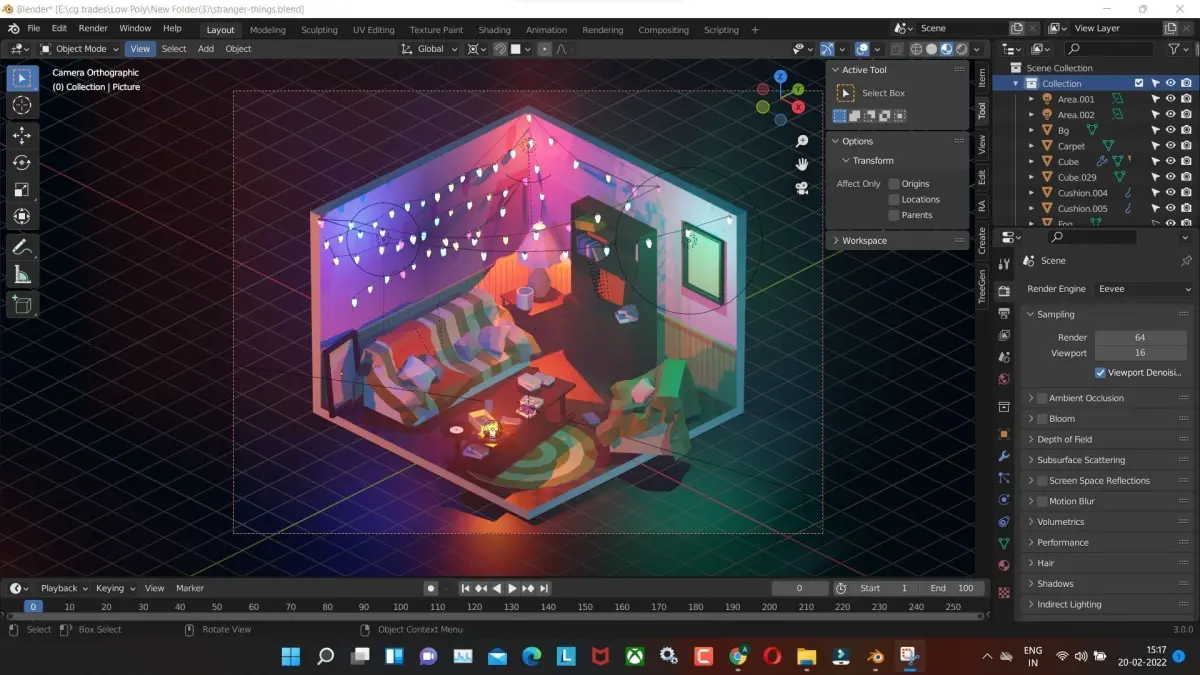Enable Motion Blur checkbox
The height and width of the screenshot is (675, 1200).
pyautogui.click(x=1042, y=501)
